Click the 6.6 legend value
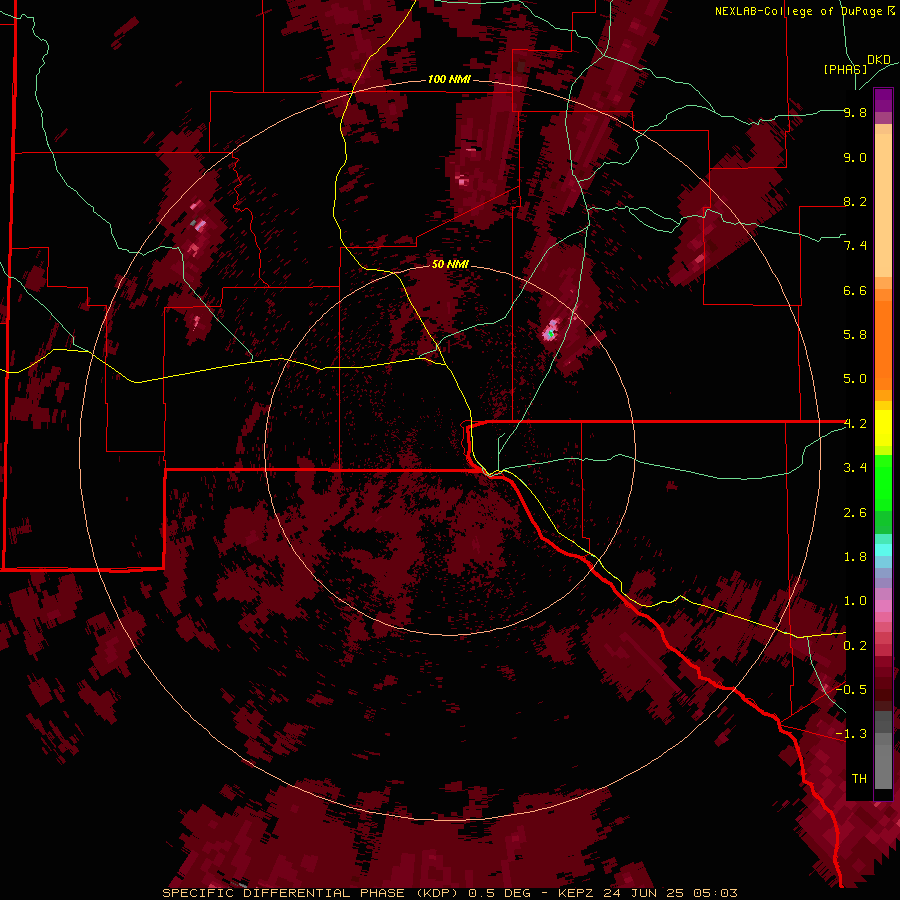This screenshot has width=900, height=900. 855,291
